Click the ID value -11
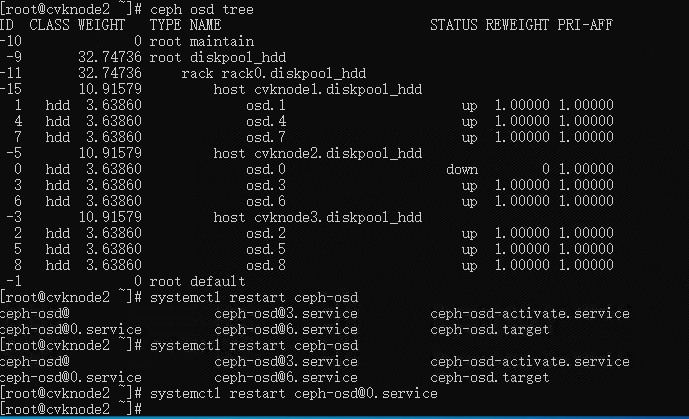 (13, 74)
